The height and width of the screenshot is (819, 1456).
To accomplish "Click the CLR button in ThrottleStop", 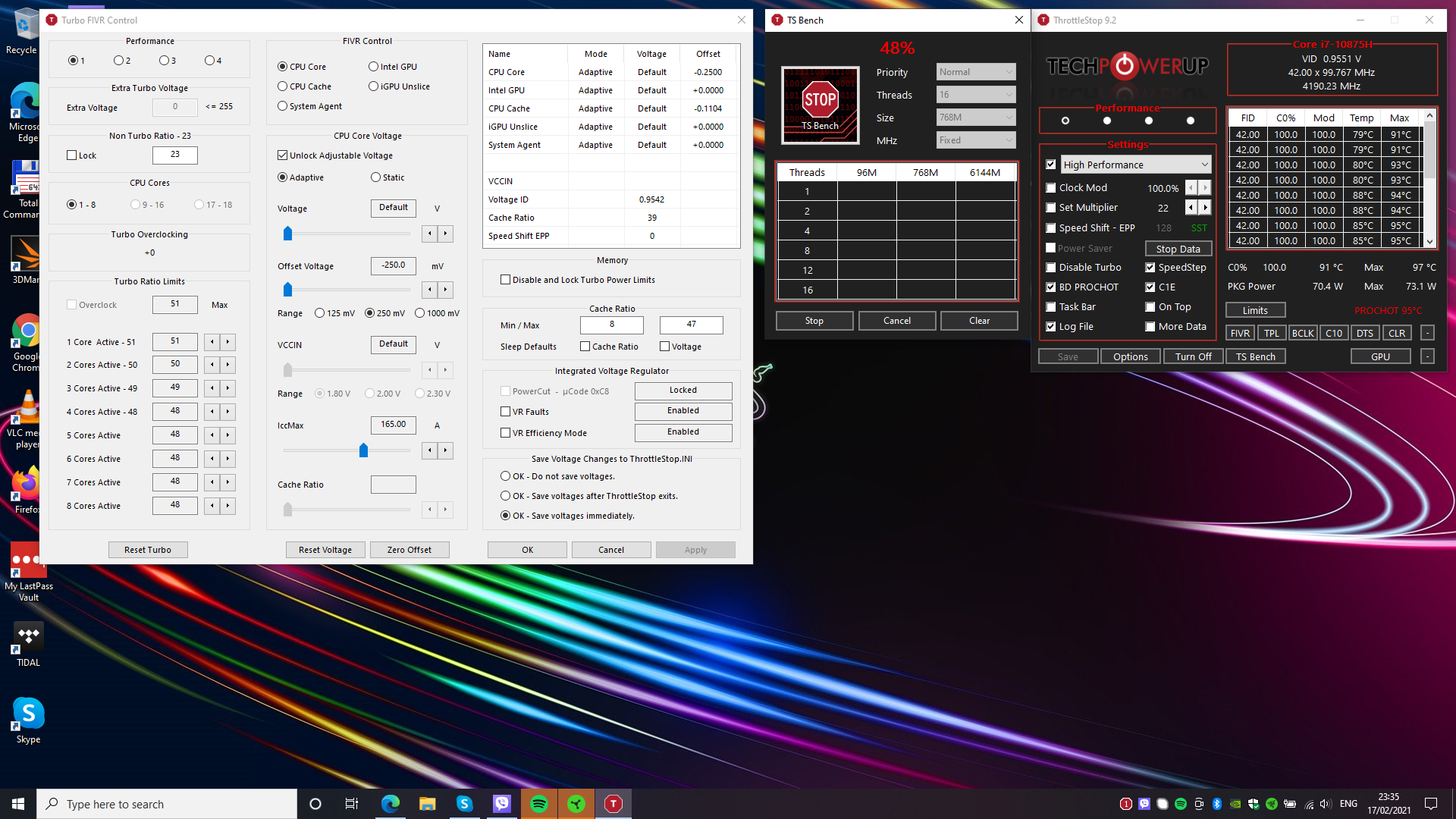I will (x=1396, y=334).
